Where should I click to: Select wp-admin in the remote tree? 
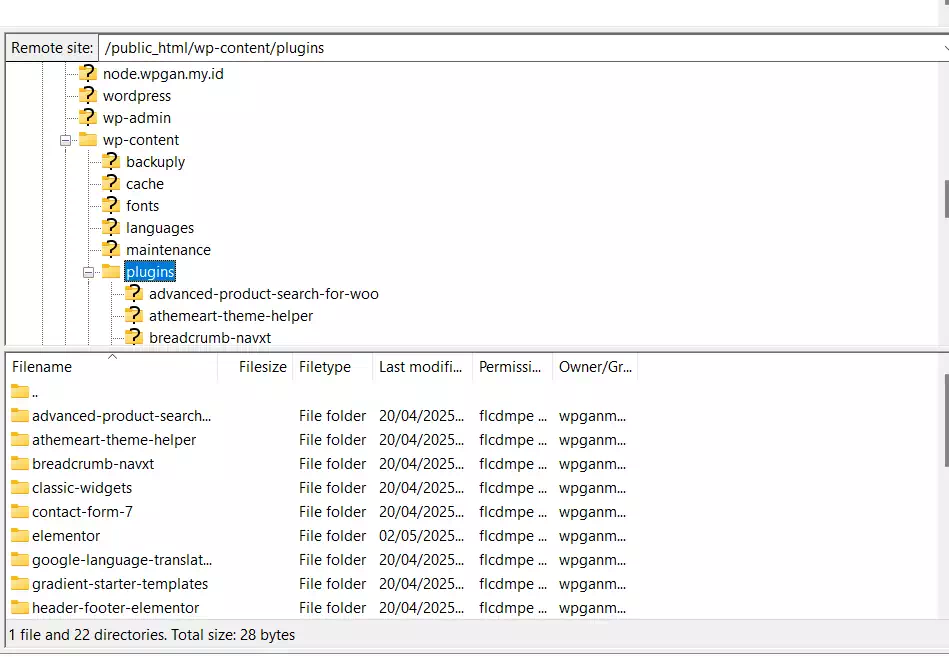point(137,117)
